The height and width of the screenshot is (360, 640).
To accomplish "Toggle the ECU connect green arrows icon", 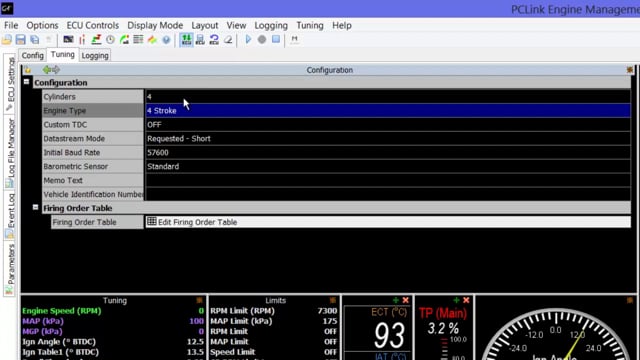I will tap(186, 40).
